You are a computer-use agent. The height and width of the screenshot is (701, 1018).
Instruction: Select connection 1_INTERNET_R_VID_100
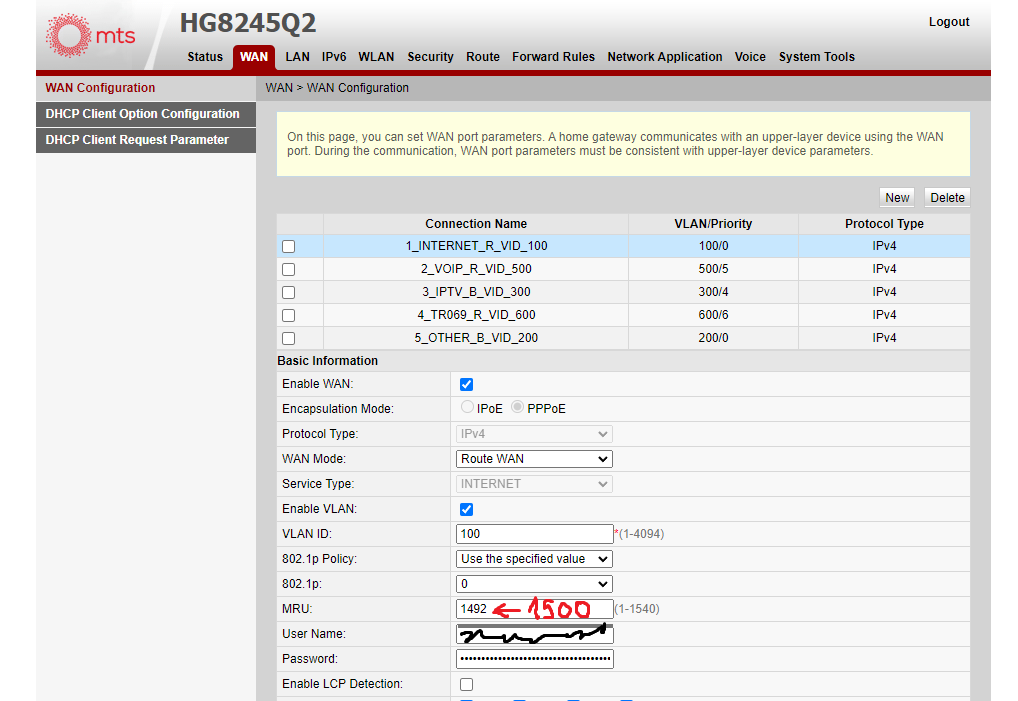tap(477, 246)
